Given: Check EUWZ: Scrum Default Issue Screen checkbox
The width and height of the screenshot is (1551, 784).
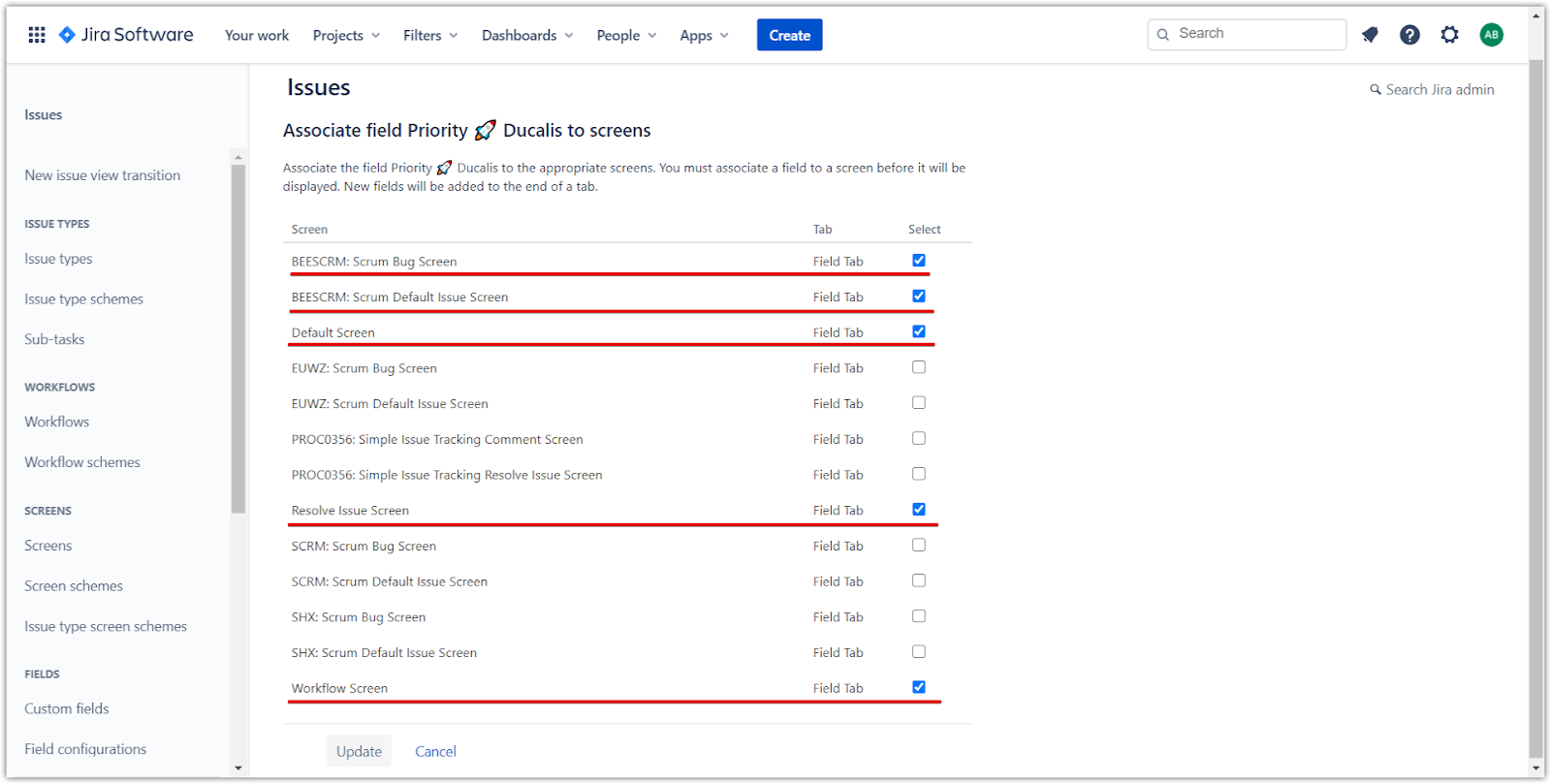Looking at the screenshot, I should click(x=919, y=403).
